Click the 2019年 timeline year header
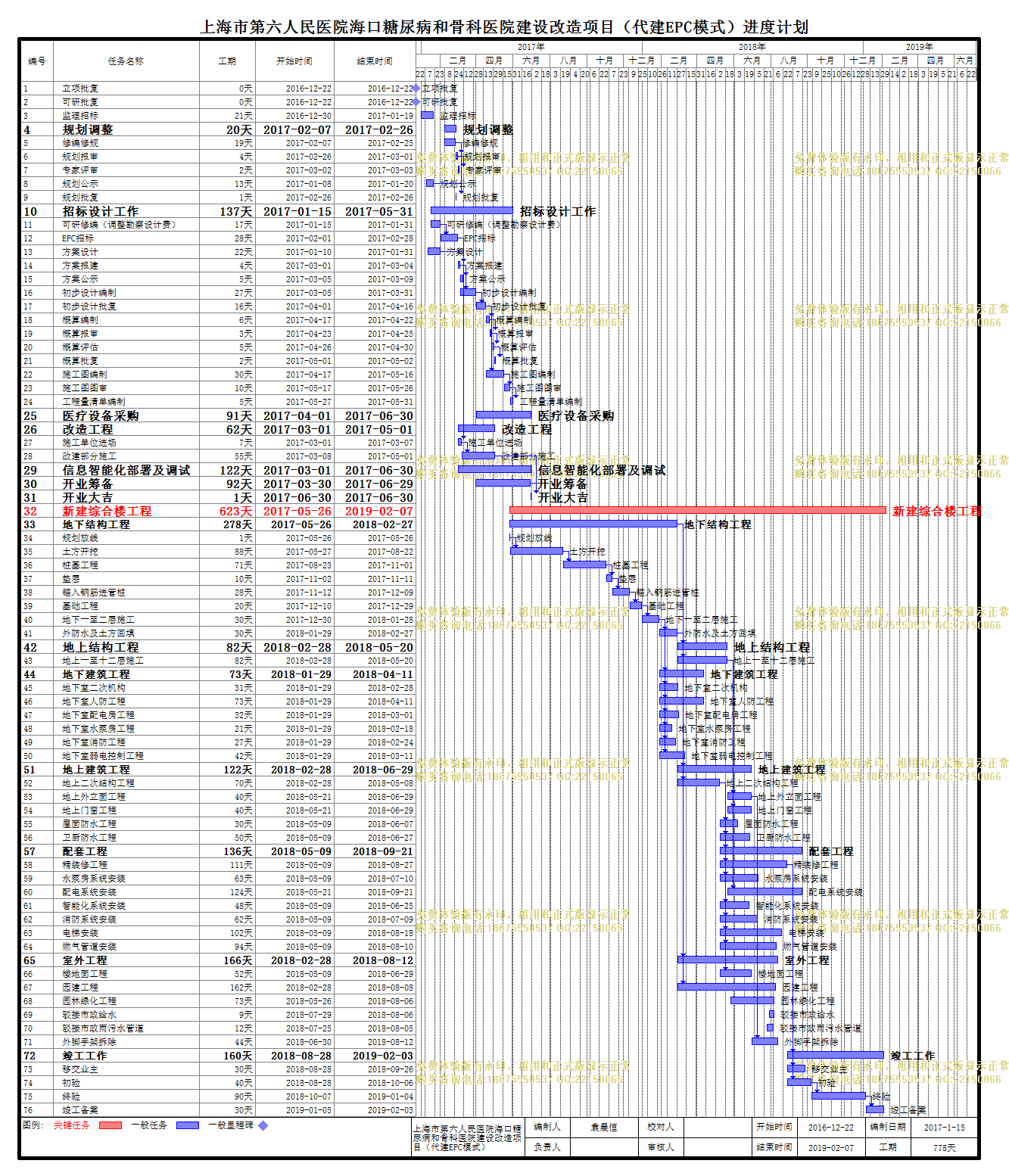 [x=920, y=47]
